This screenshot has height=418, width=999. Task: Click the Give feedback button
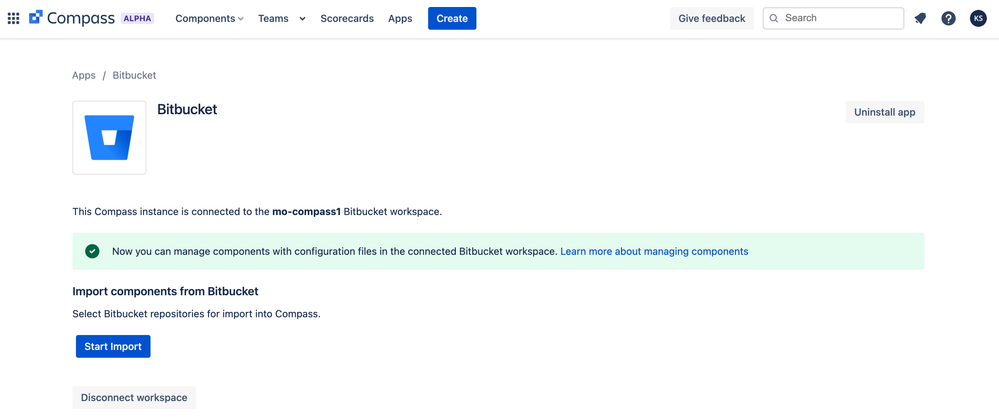712,18
